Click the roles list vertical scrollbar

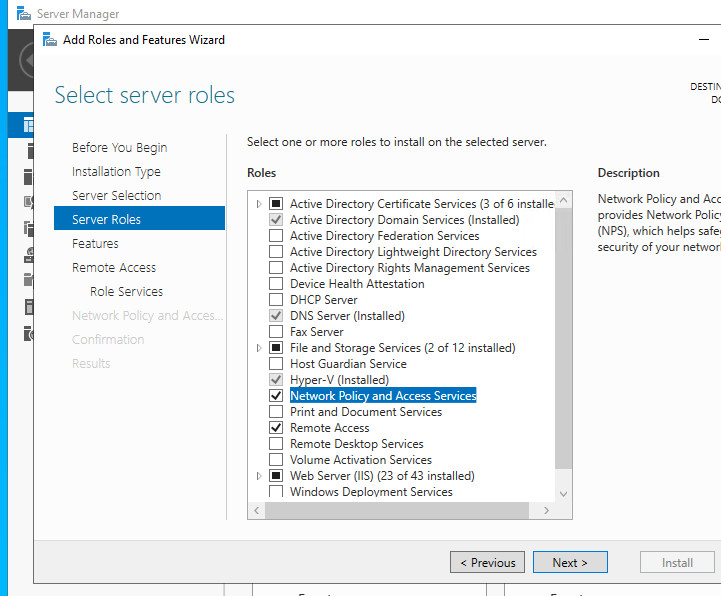[x=563, y=330]
